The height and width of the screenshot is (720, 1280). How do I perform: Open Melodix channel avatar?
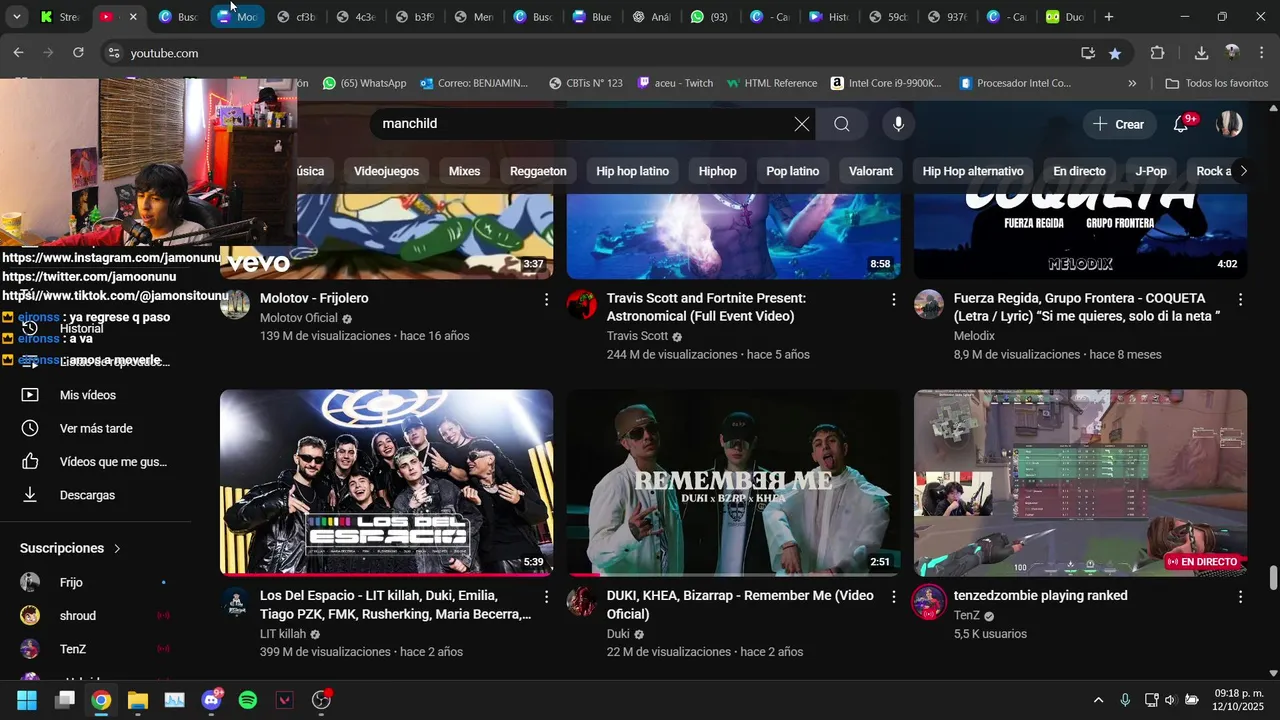coord(929,304)
